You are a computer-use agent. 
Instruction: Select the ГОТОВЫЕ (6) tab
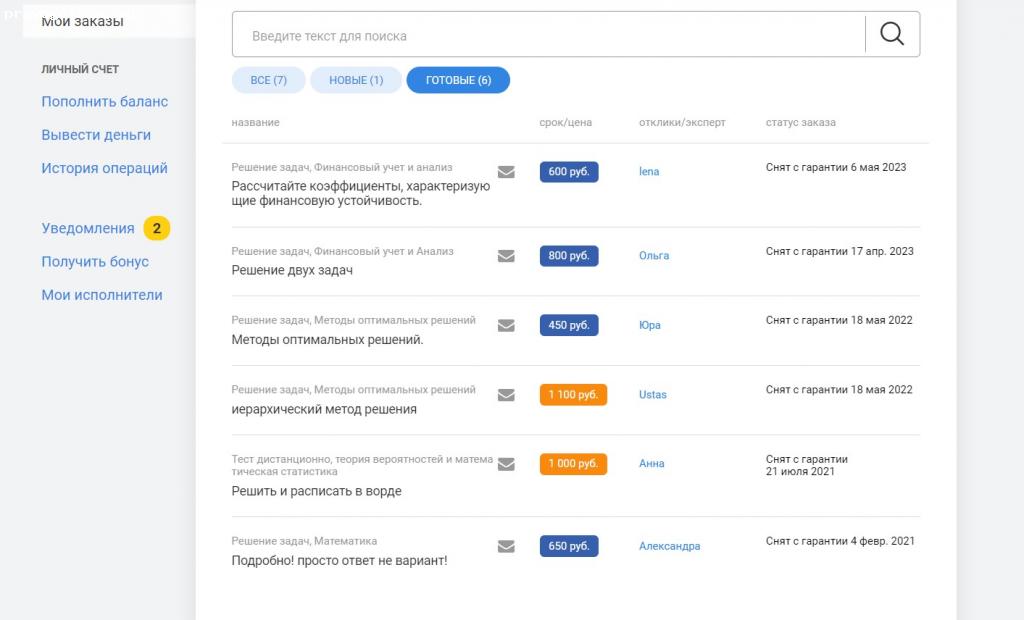coord(458,80)
